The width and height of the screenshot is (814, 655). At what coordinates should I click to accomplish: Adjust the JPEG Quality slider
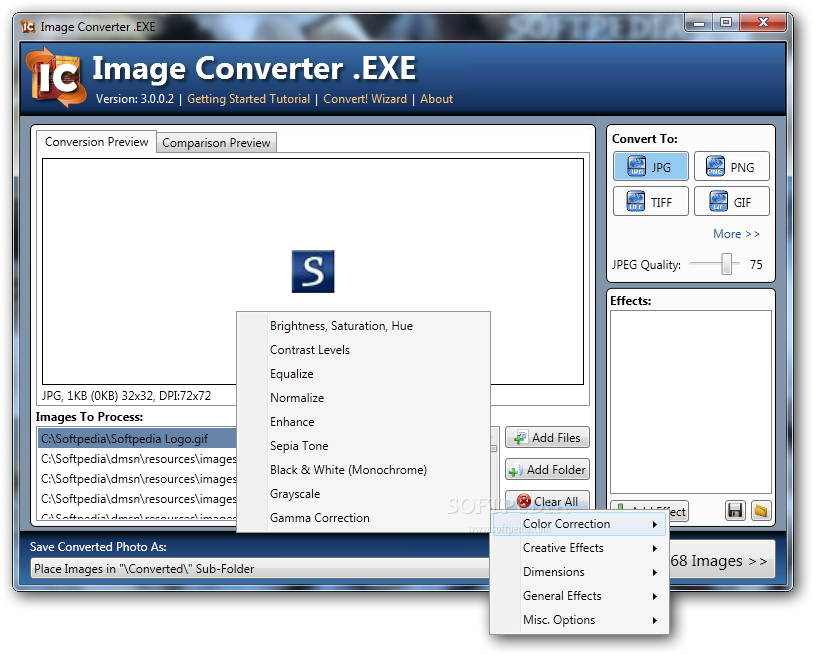(x=726, y=264)
